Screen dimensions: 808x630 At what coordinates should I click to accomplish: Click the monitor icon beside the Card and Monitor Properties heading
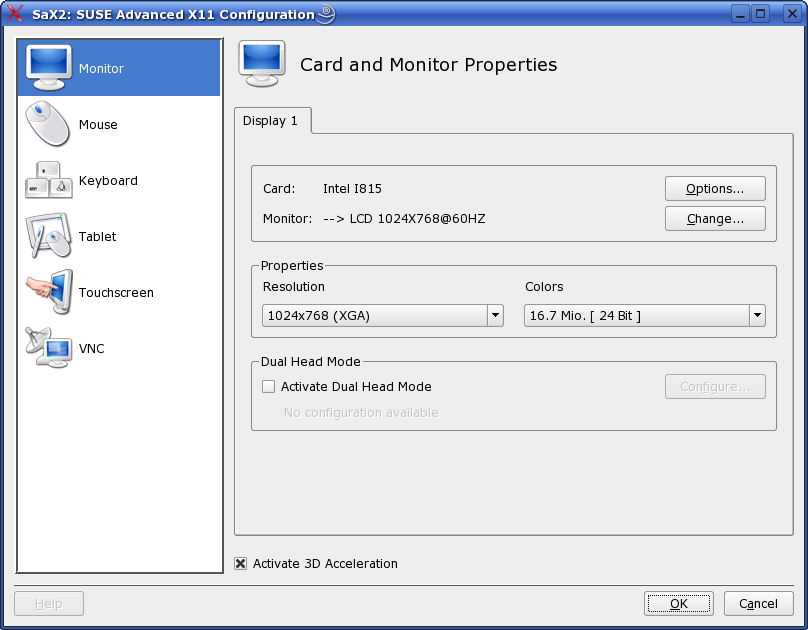pos(262,63)
